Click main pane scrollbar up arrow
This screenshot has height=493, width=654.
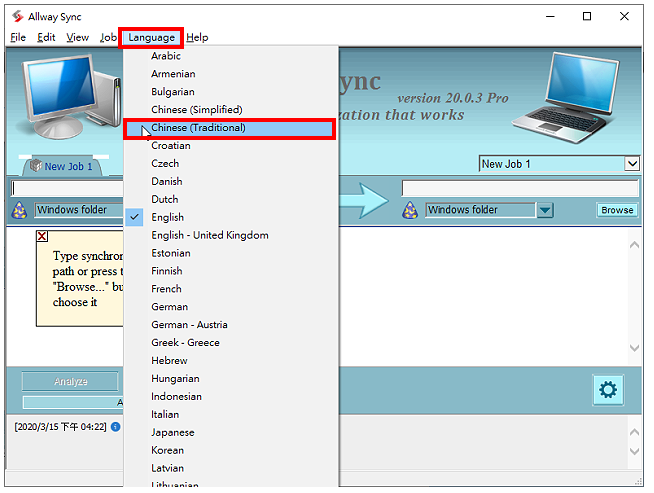tap(634, 245)
